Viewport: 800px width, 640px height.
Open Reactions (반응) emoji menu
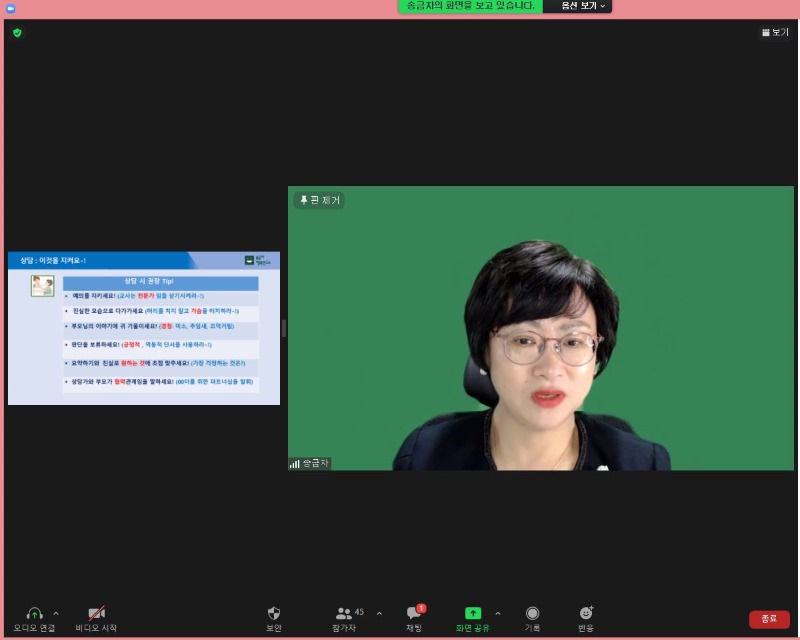pyautogui.click(x=586, y=613)
